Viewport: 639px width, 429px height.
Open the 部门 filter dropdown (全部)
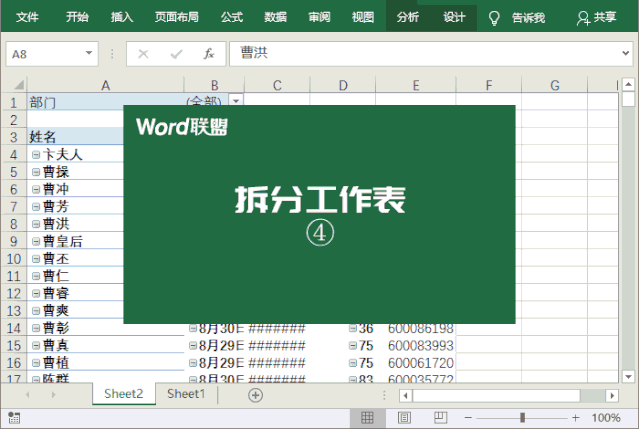pyautogui.click(x=236, y=101)
